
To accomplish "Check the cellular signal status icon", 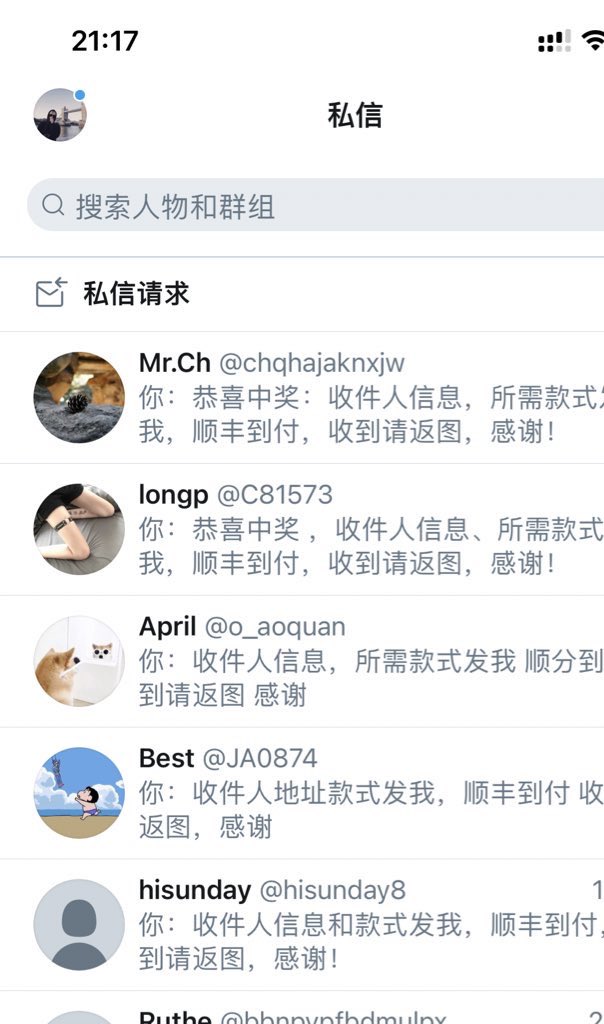I will point(554,40).
